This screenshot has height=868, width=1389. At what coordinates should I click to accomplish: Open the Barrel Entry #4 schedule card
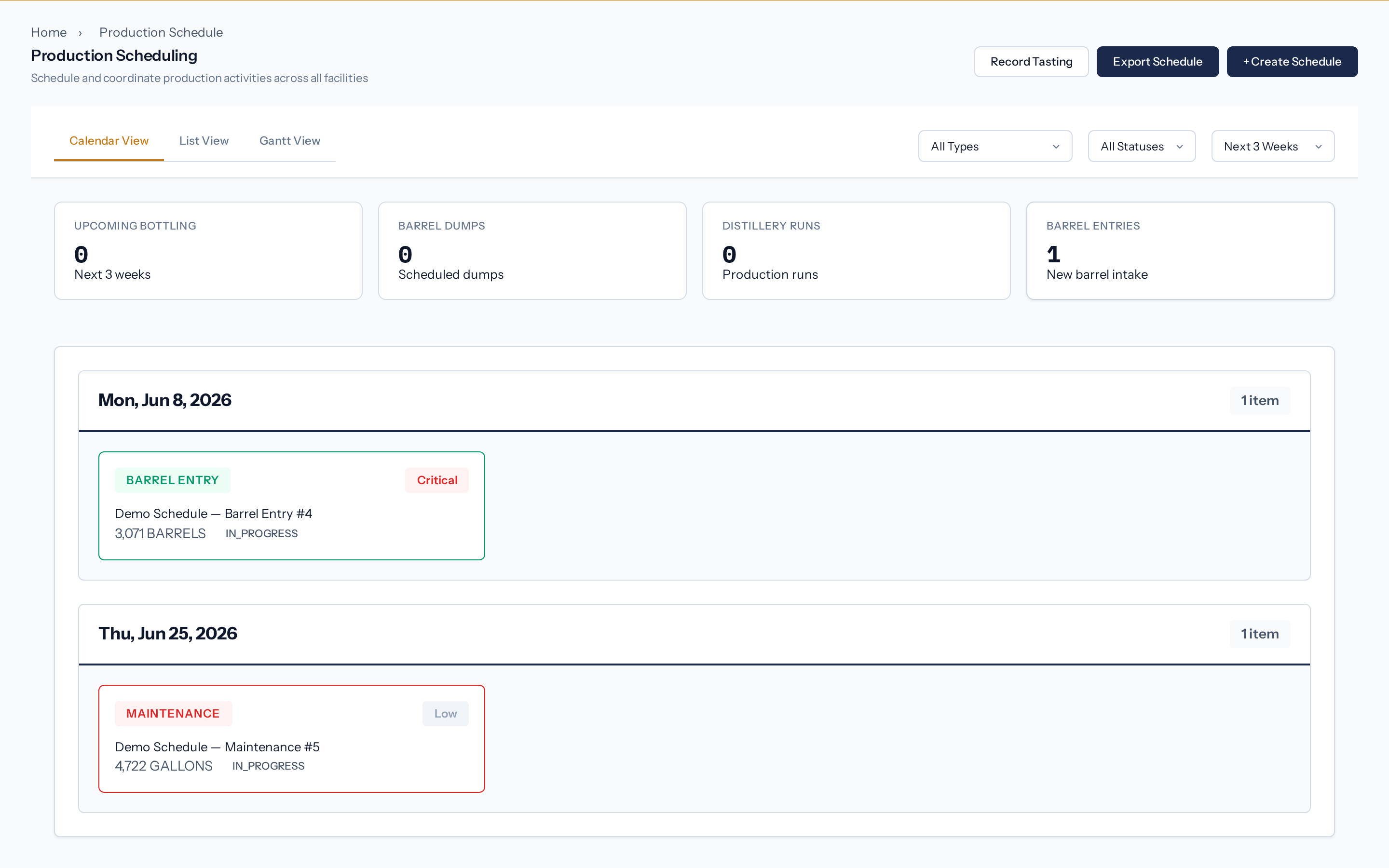coord(292,506)
